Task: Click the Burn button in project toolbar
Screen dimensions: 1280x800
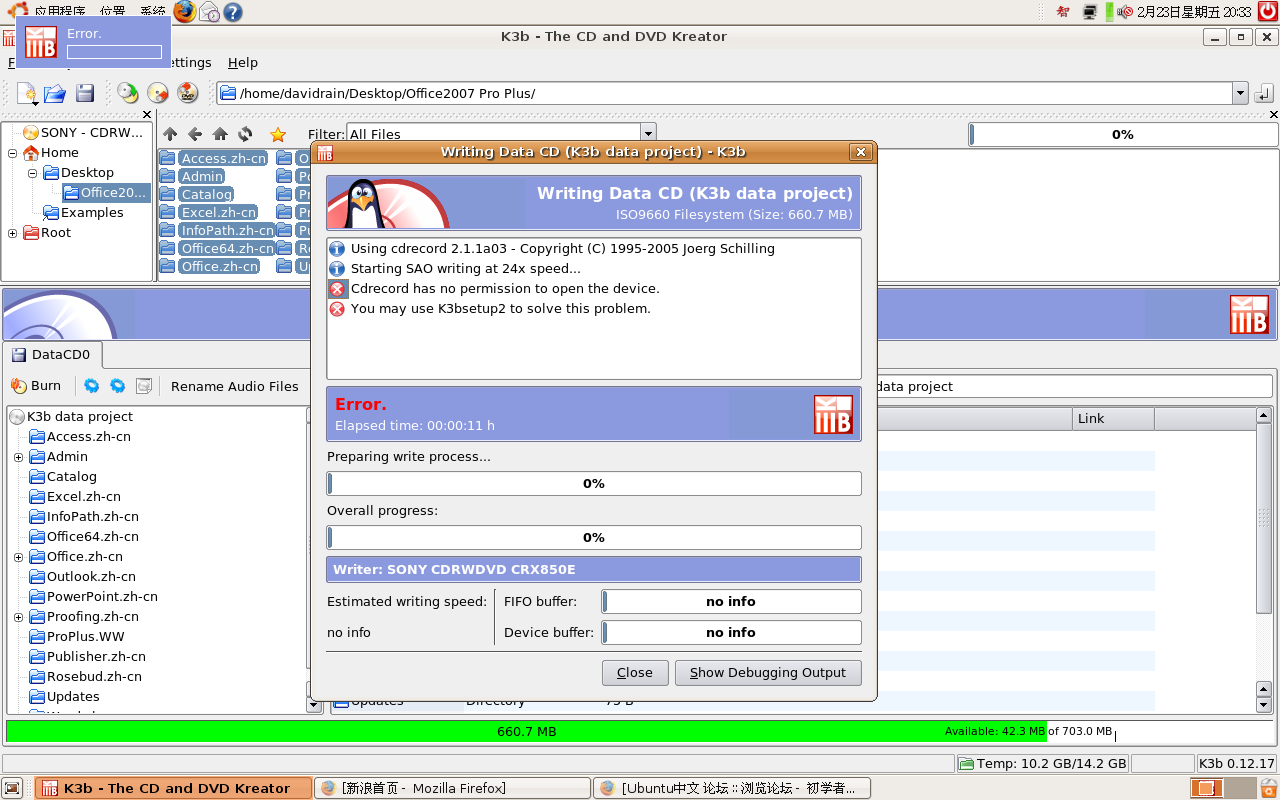Action: 36,386
